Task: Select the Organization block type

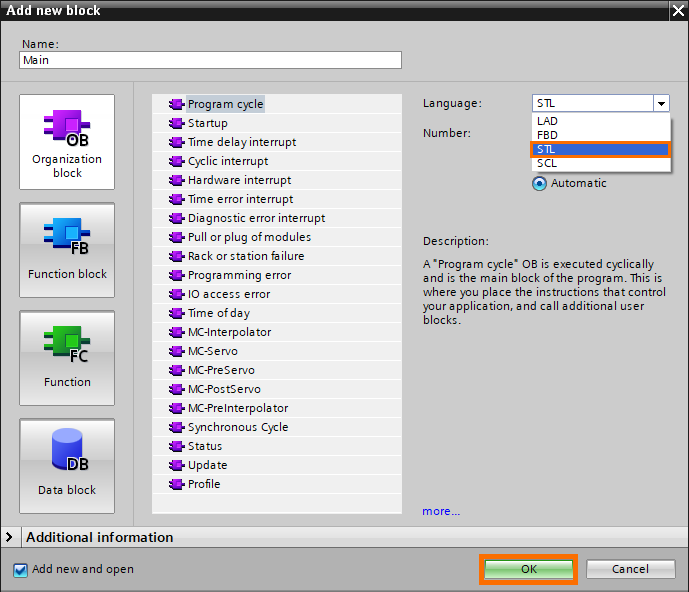Action: tap(67, 142)
